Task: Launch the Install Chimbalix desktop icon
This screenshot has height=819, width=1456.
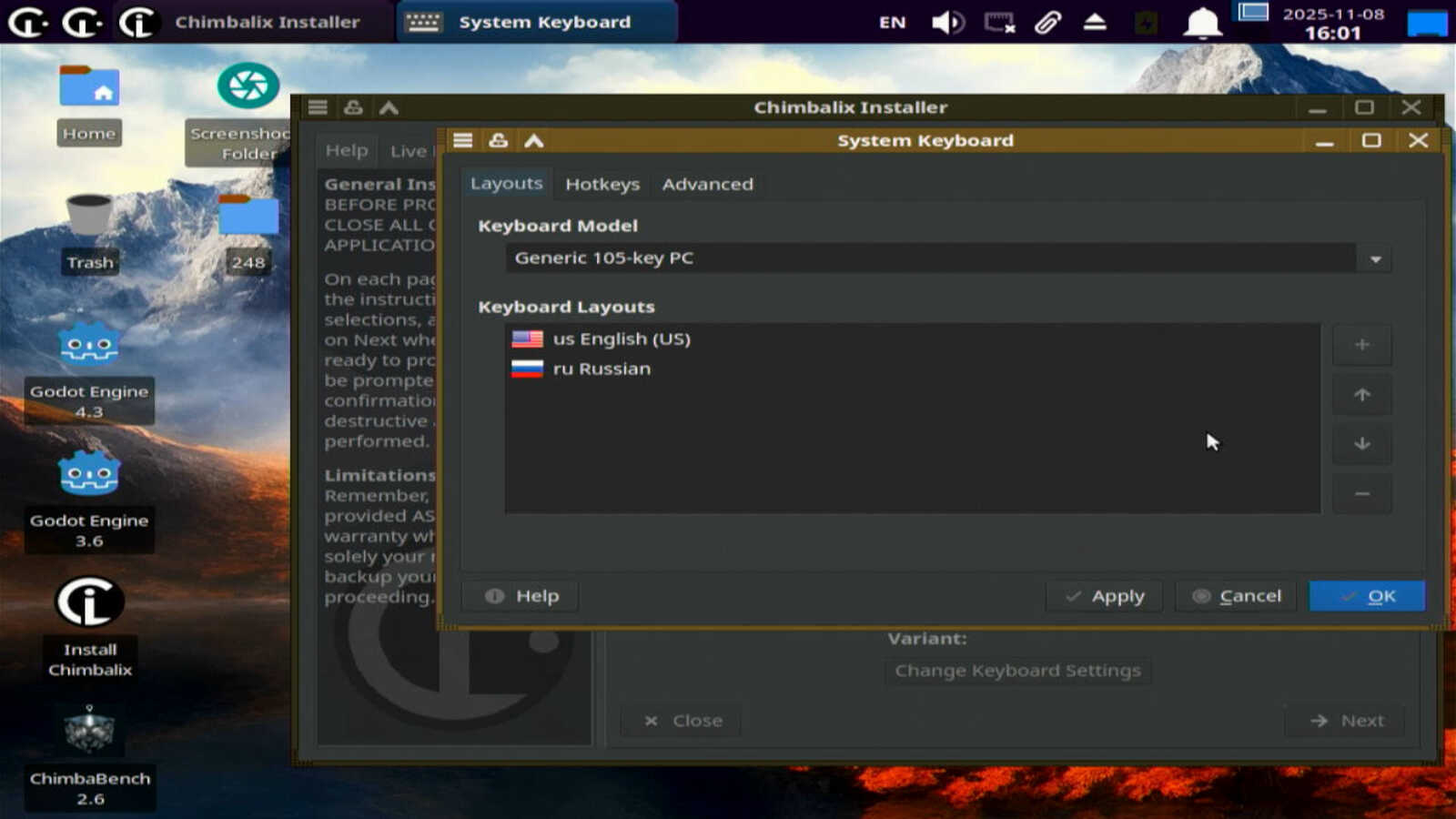Action: coord(89,628)
